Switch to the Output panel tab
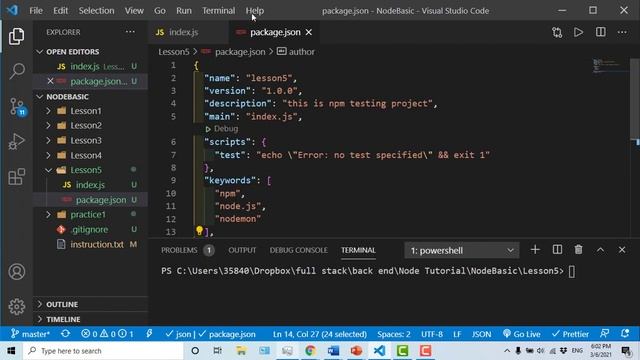This screenshot has height=360, width=640. coord(242,250)
